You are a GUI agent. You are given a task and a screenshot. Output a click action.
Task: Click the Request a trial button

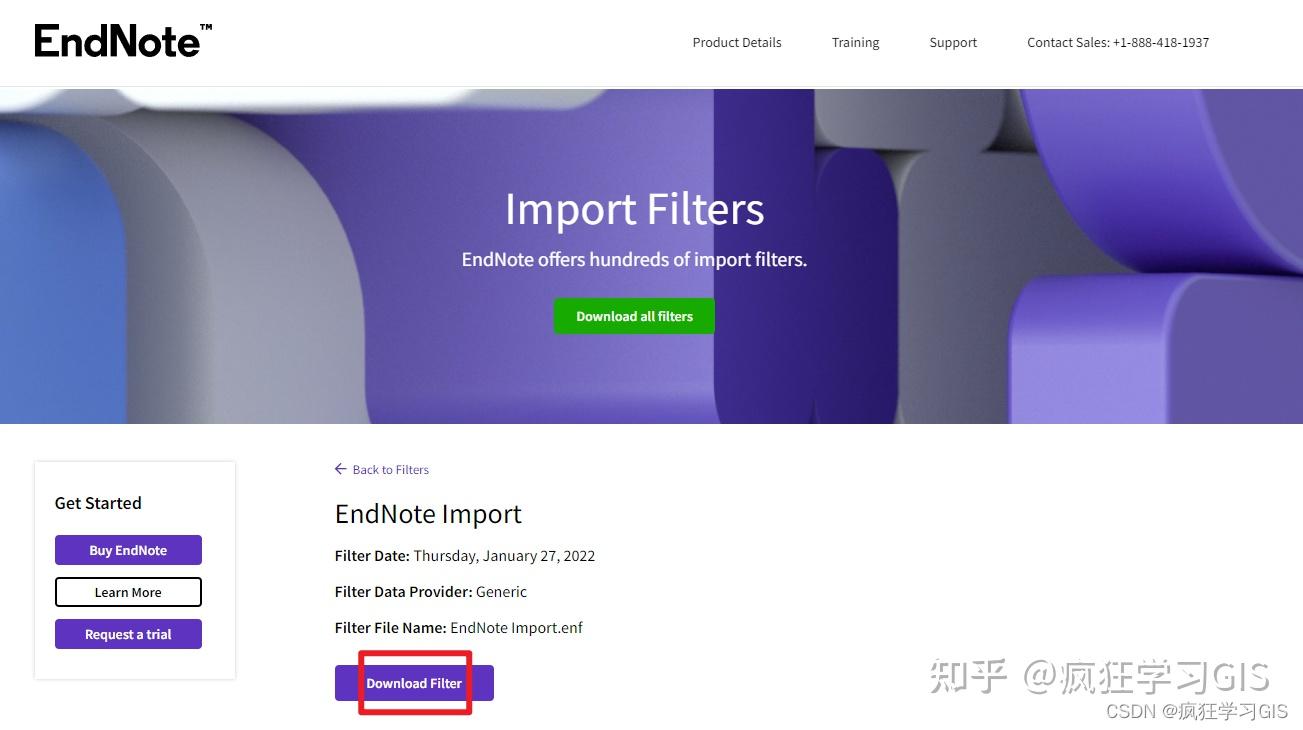128,634
